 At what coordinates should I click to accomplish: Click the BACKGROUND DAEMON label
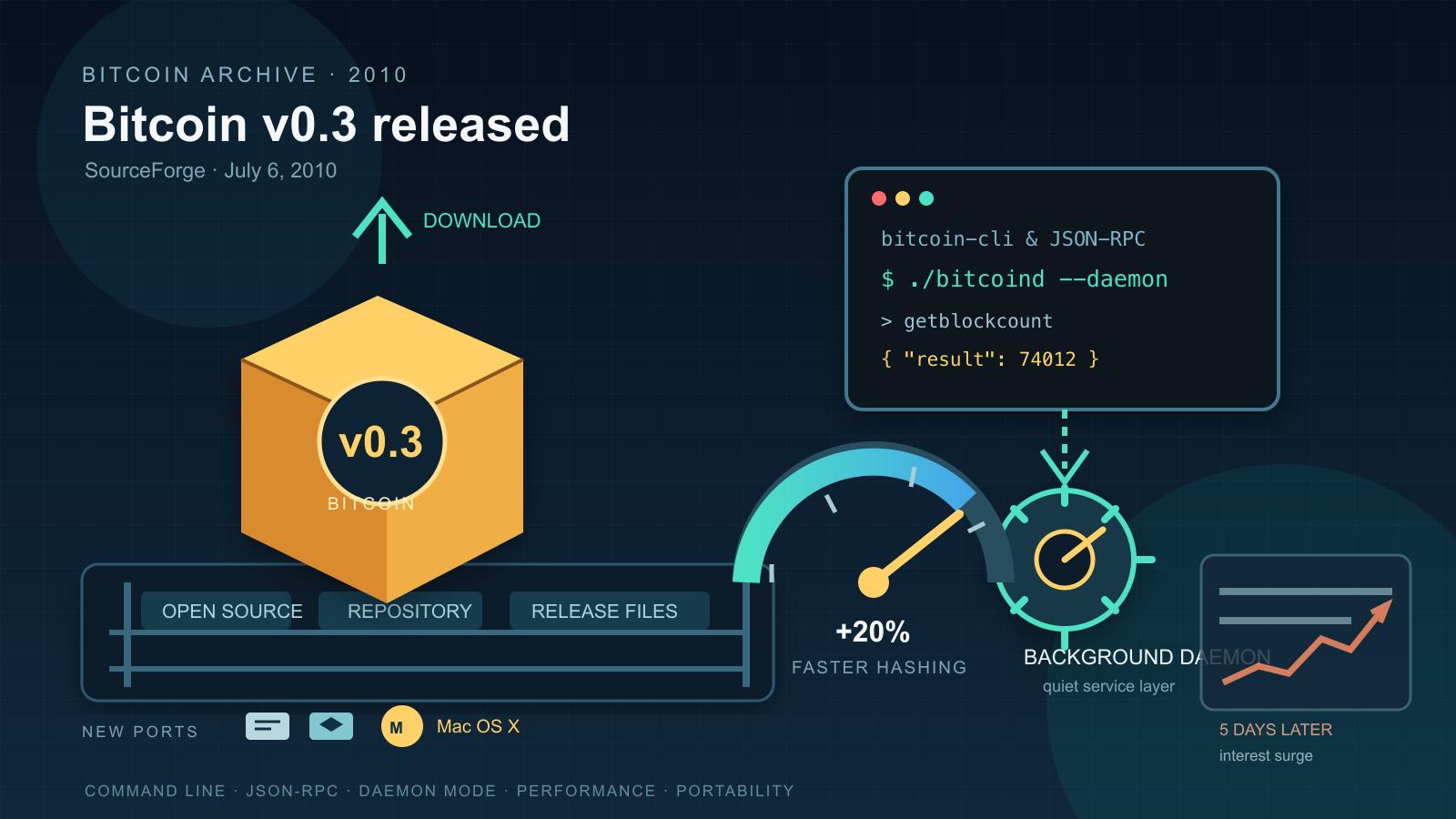1147,657
